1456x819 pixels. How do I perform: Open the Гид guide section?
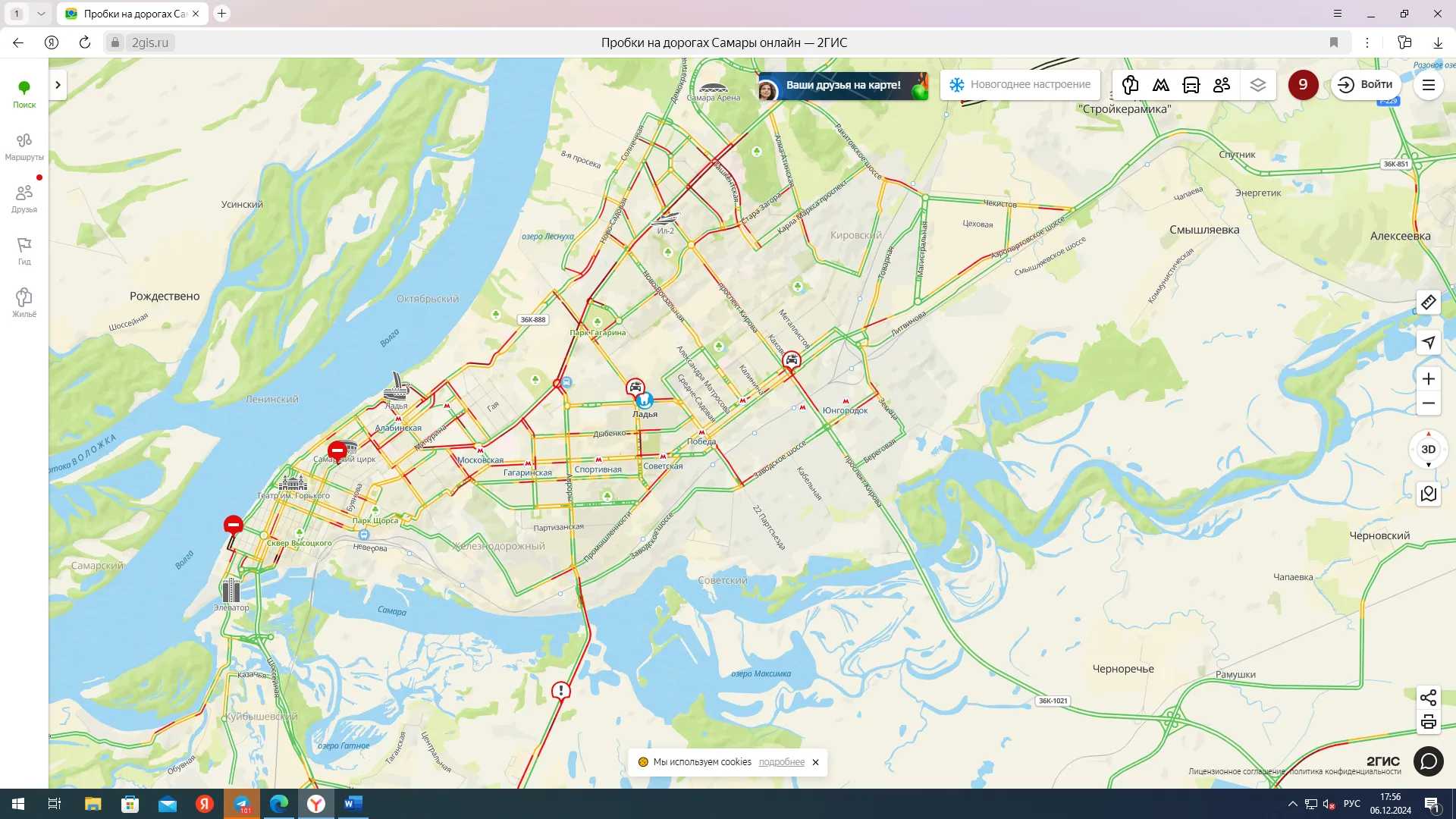24,251
